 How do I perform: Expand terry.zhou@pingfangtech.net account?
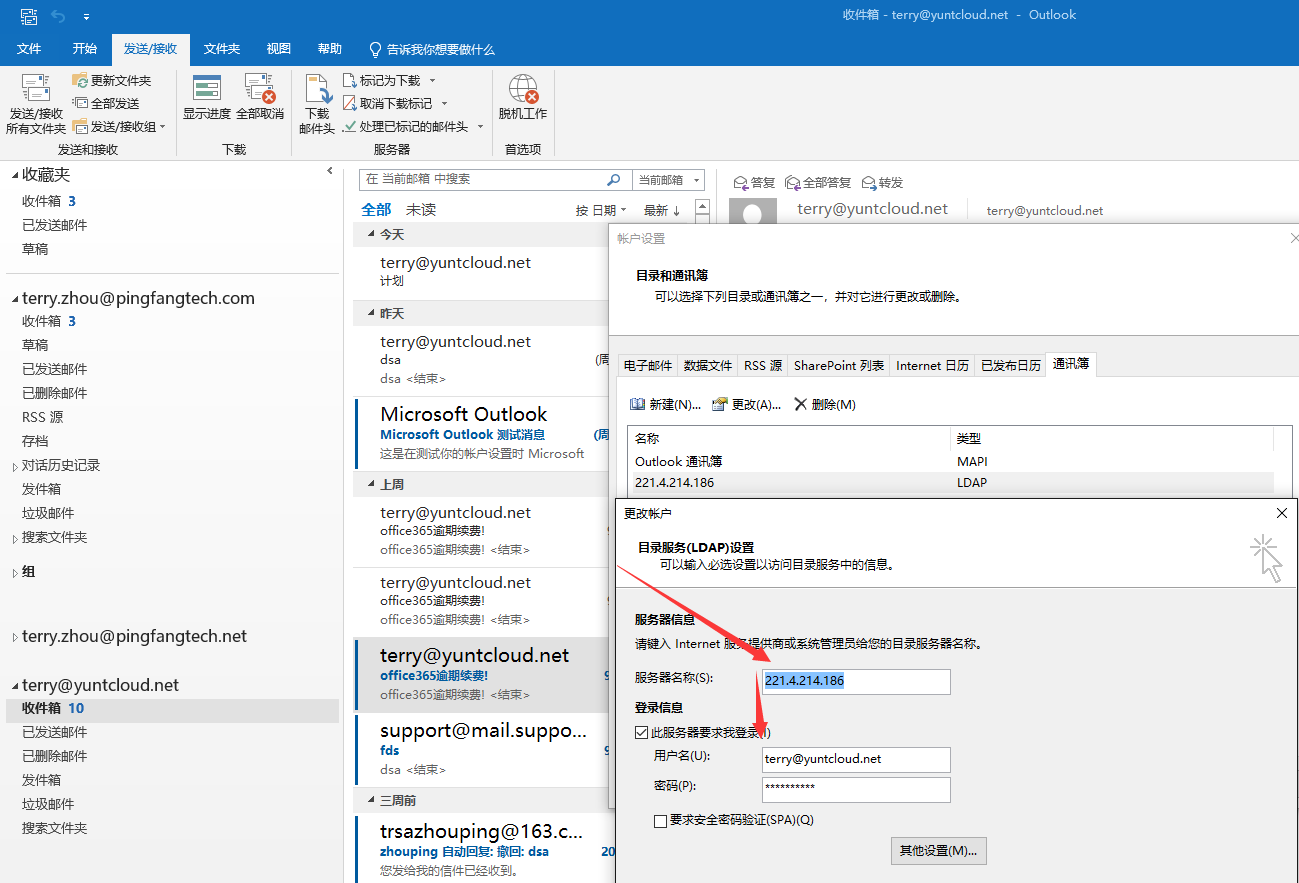pyautogui.click(x=15, y=637)
